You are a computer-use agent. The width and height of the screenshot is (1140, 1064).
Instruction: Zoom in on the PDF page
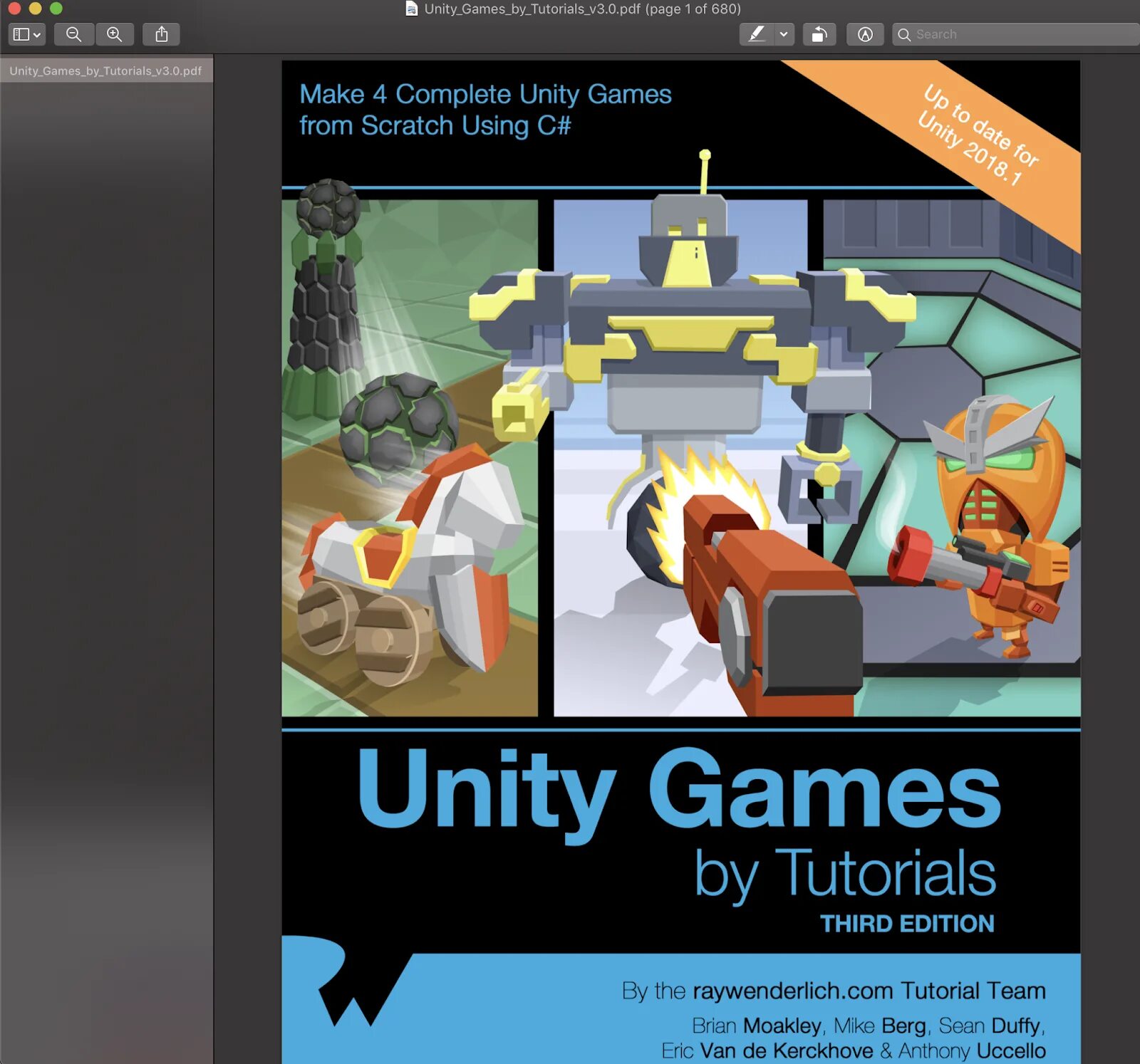(x=114, y=34)
